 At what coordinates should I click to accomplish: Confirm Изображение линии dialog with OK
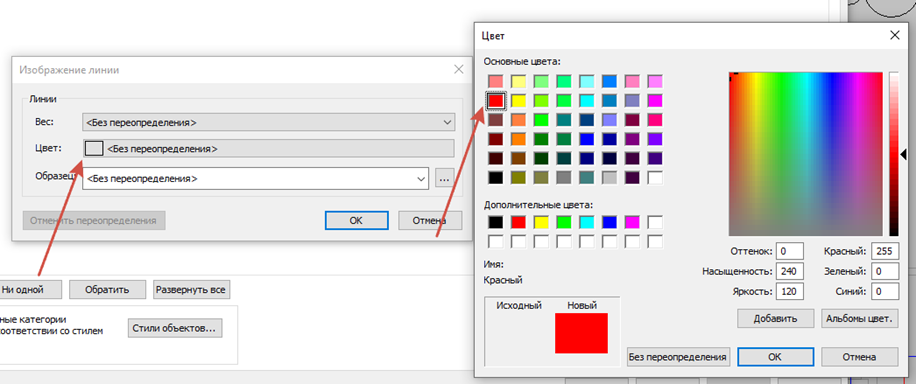356,220
